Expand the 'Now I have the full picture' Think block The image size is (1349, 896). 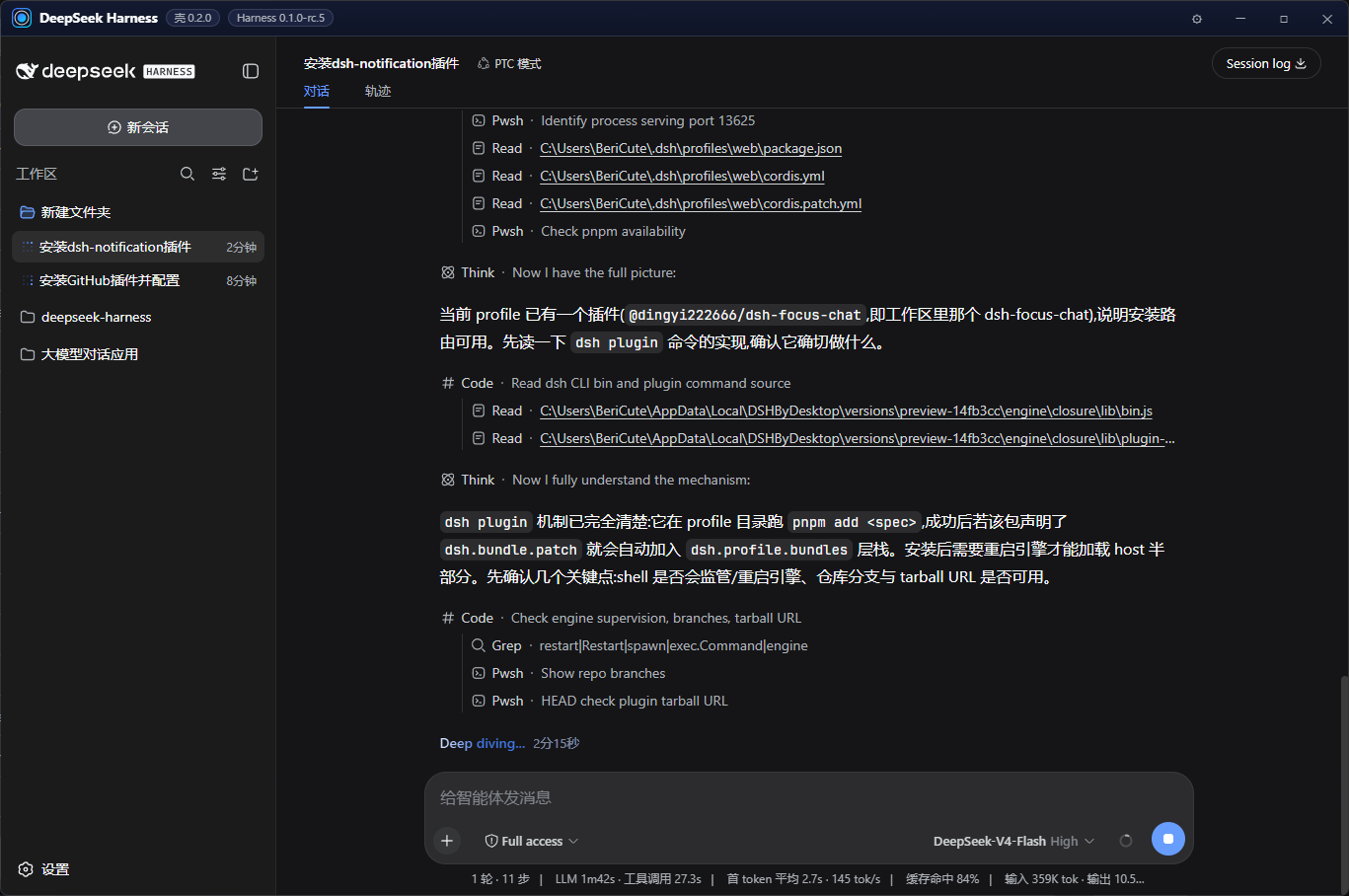point(558,272)
